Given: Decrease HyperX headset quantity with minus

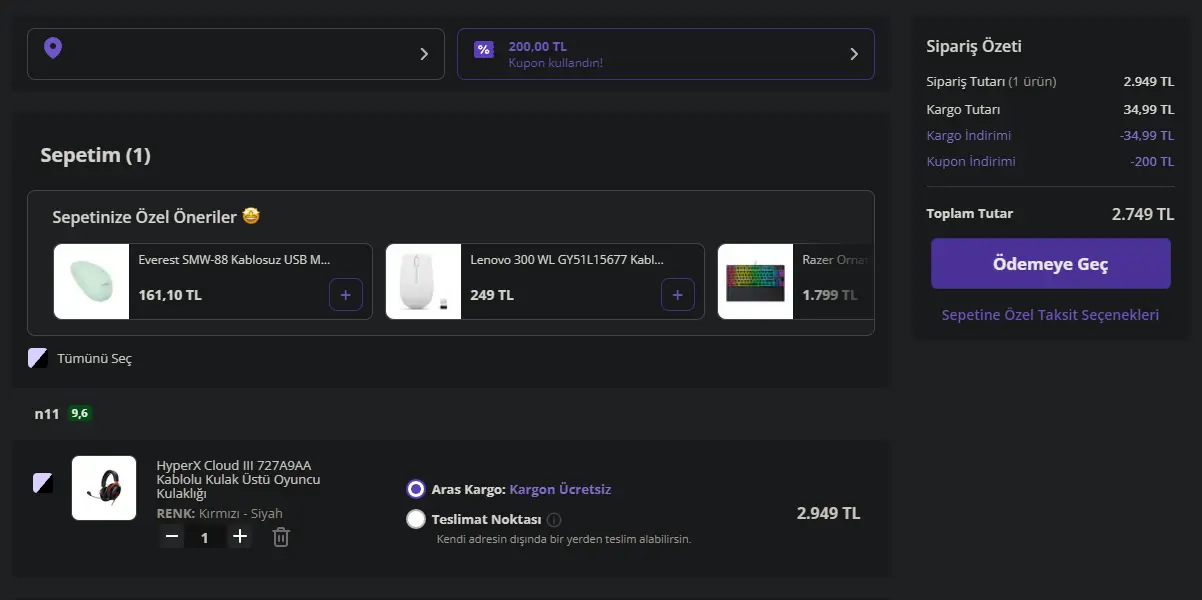Looking at the screenshot, I should (172, 537).
